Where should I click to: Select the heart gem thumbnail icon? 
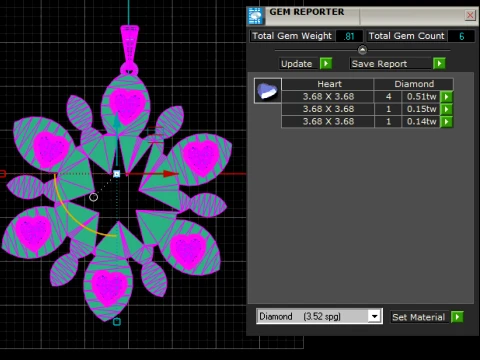268,91
